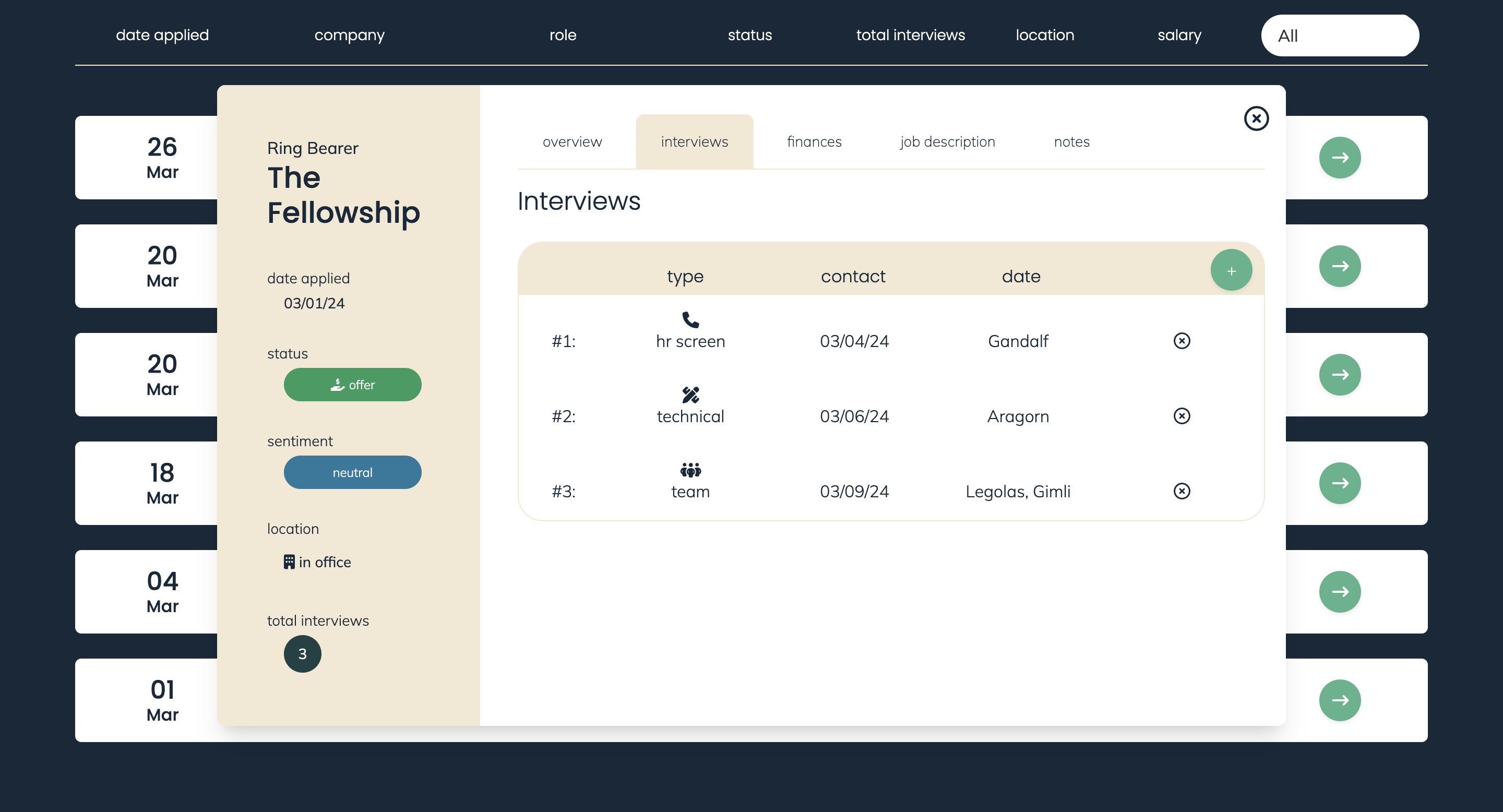Switch to the overview tab

click(572, 142)
